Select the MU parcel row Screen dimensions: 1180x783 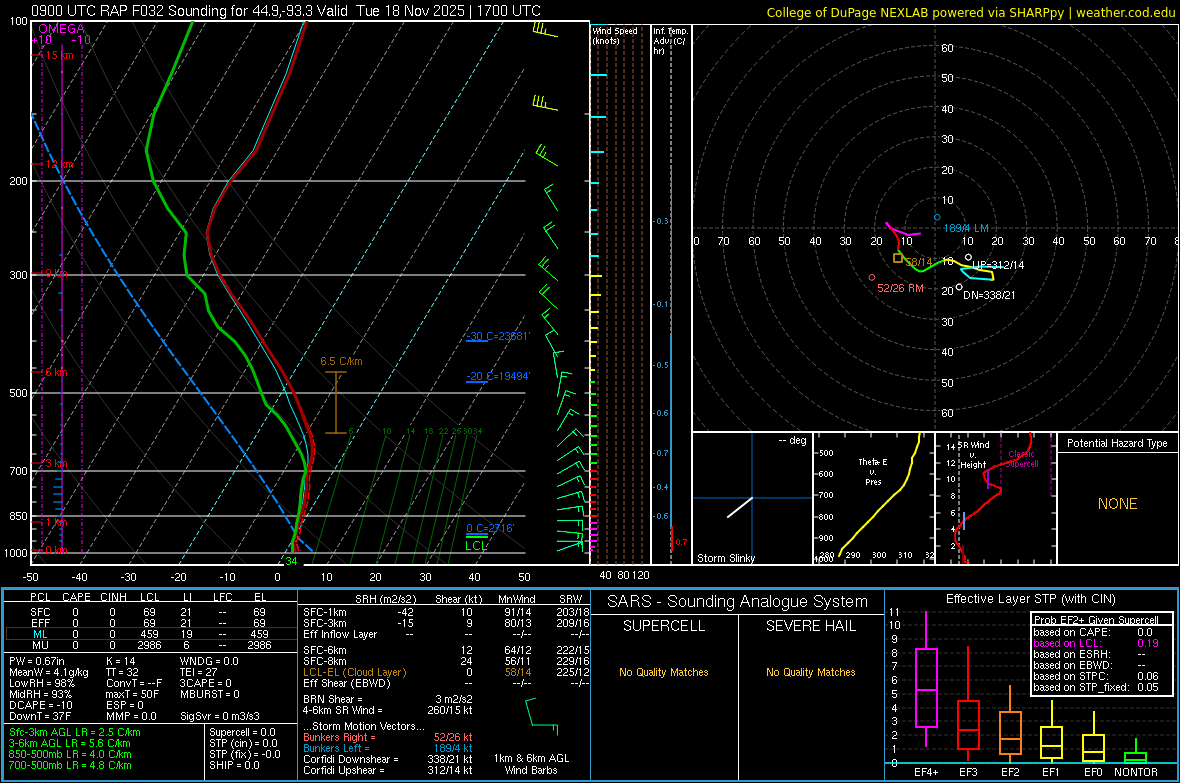pyautogui.click(x=151, y=645)
